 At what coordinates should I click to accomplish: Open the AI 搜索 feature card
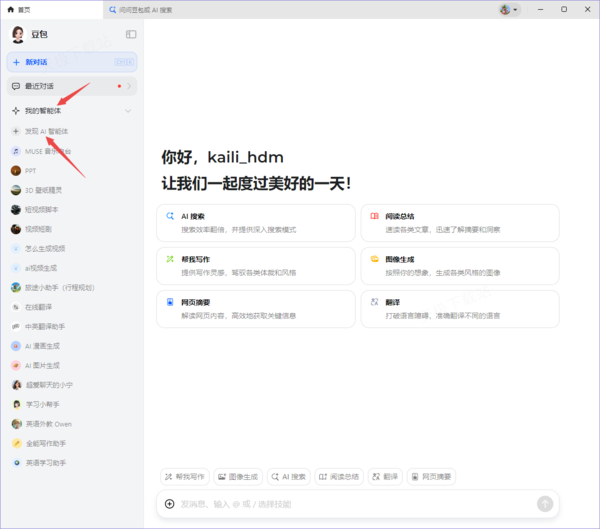click(x=256, y=222)
